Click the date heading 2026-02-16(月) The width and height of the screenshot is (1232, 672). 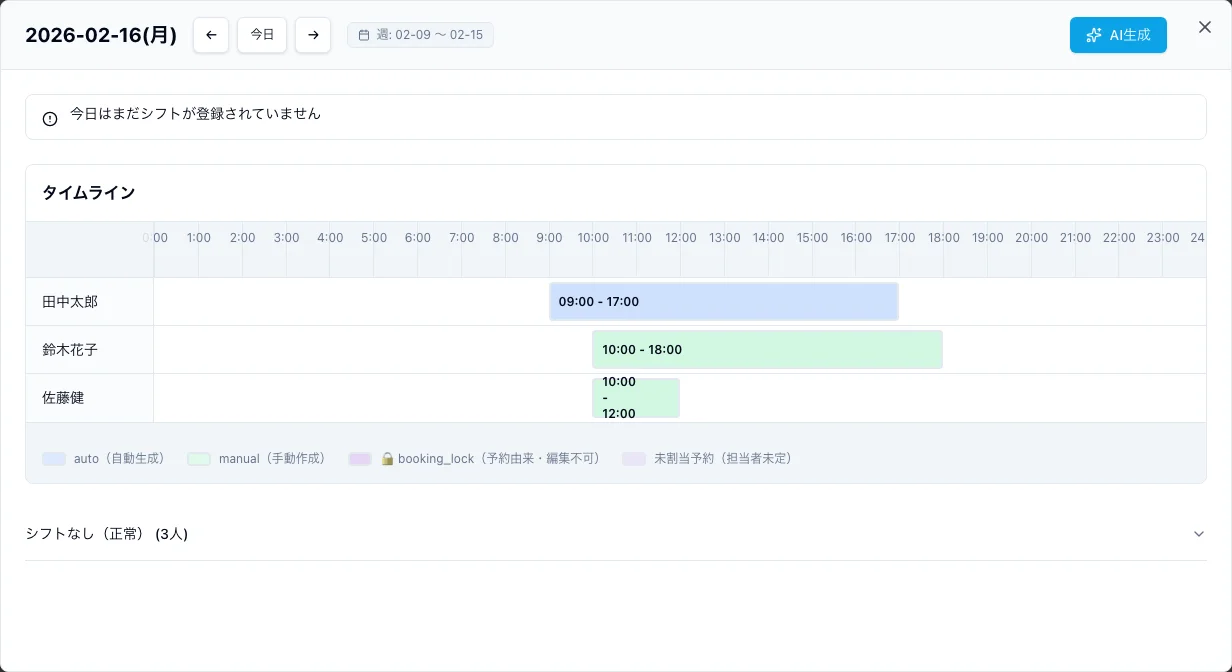(x=100, y=34)
